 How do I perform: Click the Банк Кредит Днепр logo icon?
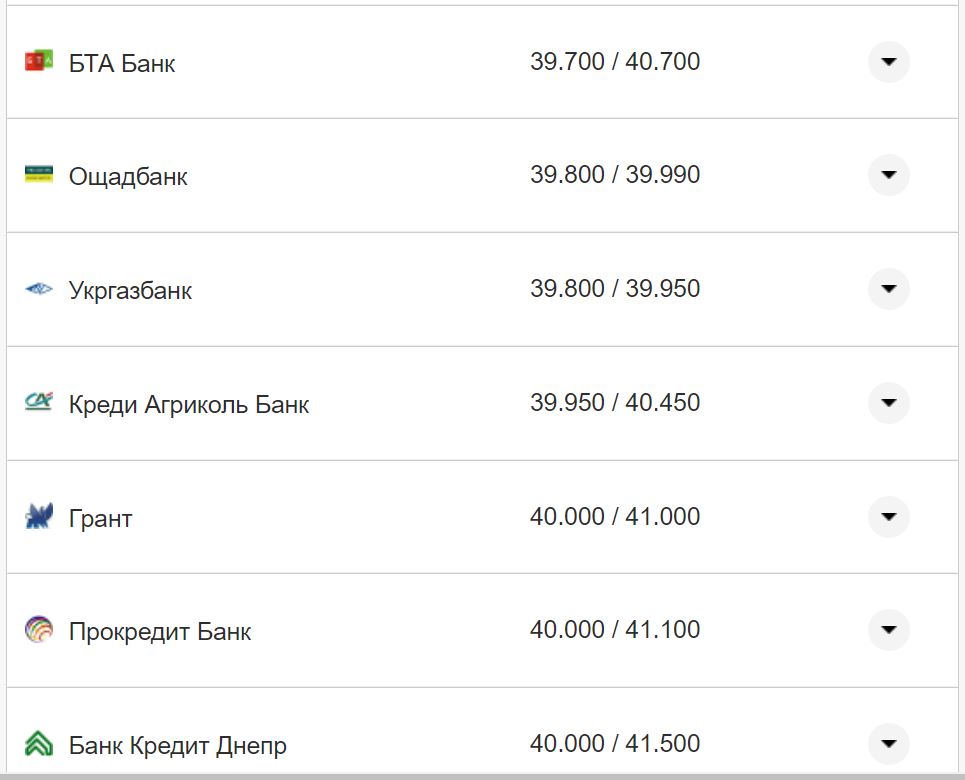(x=38, y=744)
